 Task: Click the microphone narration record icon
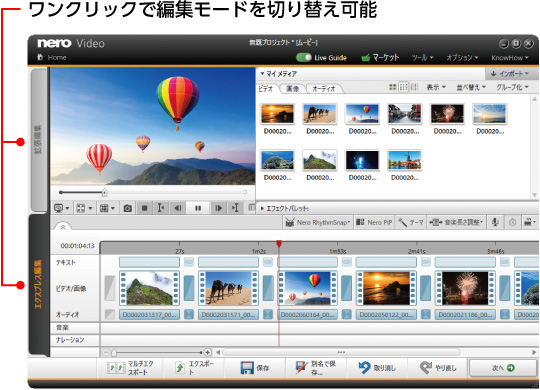tap(495, 223)
